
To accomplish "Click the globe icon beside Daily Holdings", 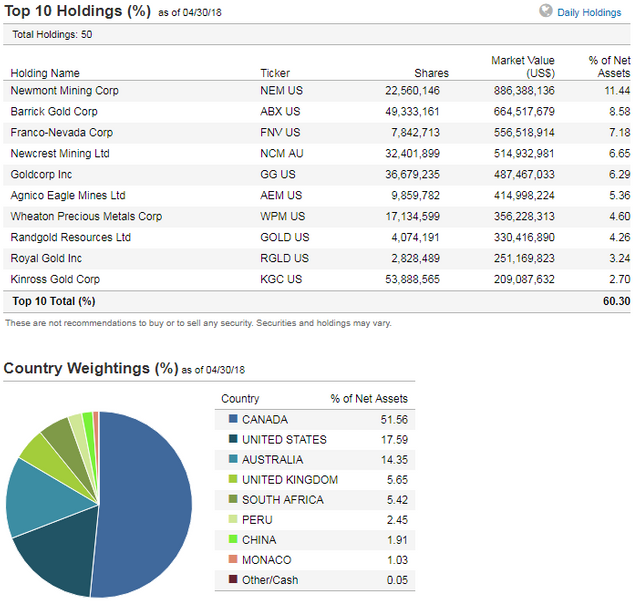I will click(x=546, y=11).
